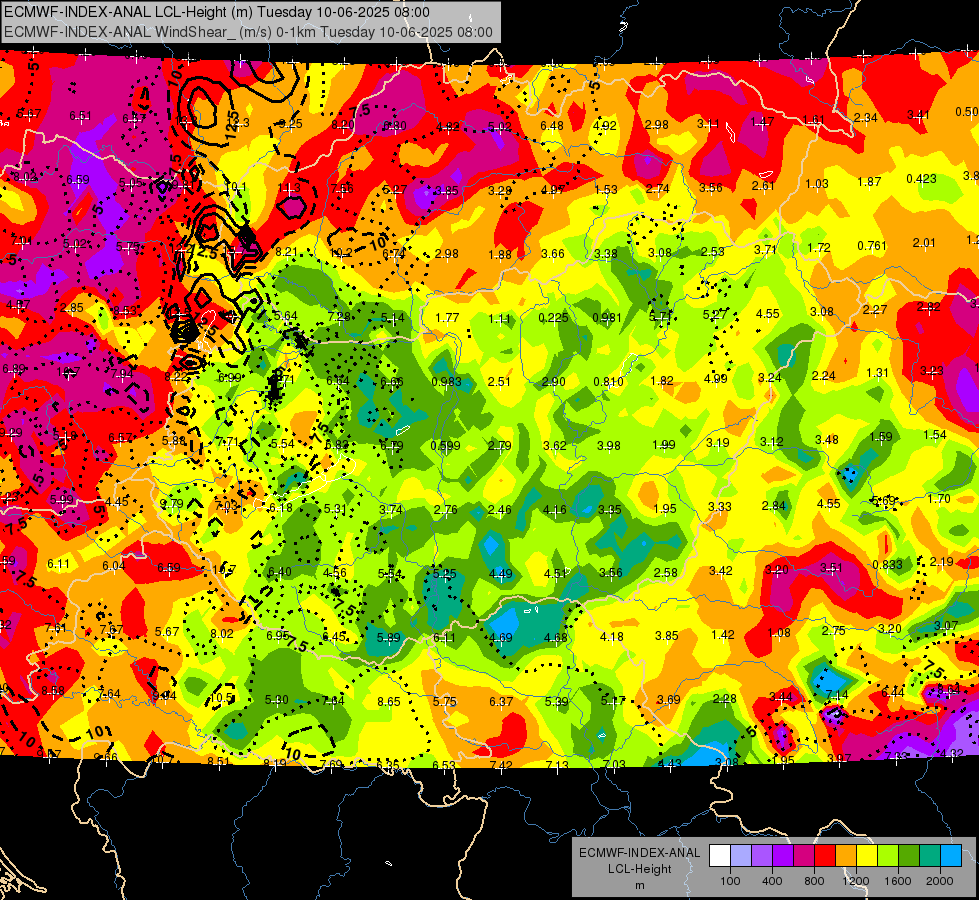Click the wind shear value 0.833
This screenshot has width=979, height=900.
click(887, 565)
